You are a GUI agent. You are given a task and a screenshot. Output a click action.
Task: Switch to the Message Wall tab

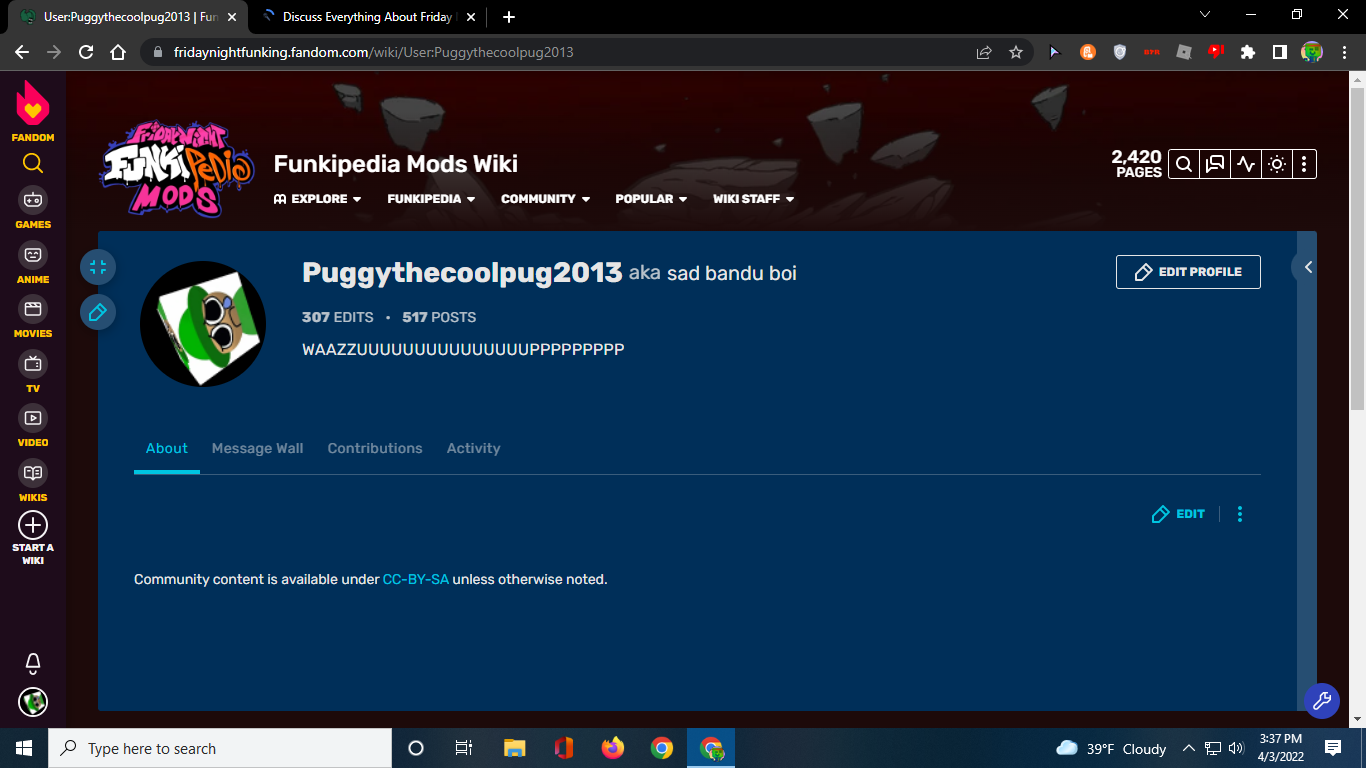pos(257,448)
